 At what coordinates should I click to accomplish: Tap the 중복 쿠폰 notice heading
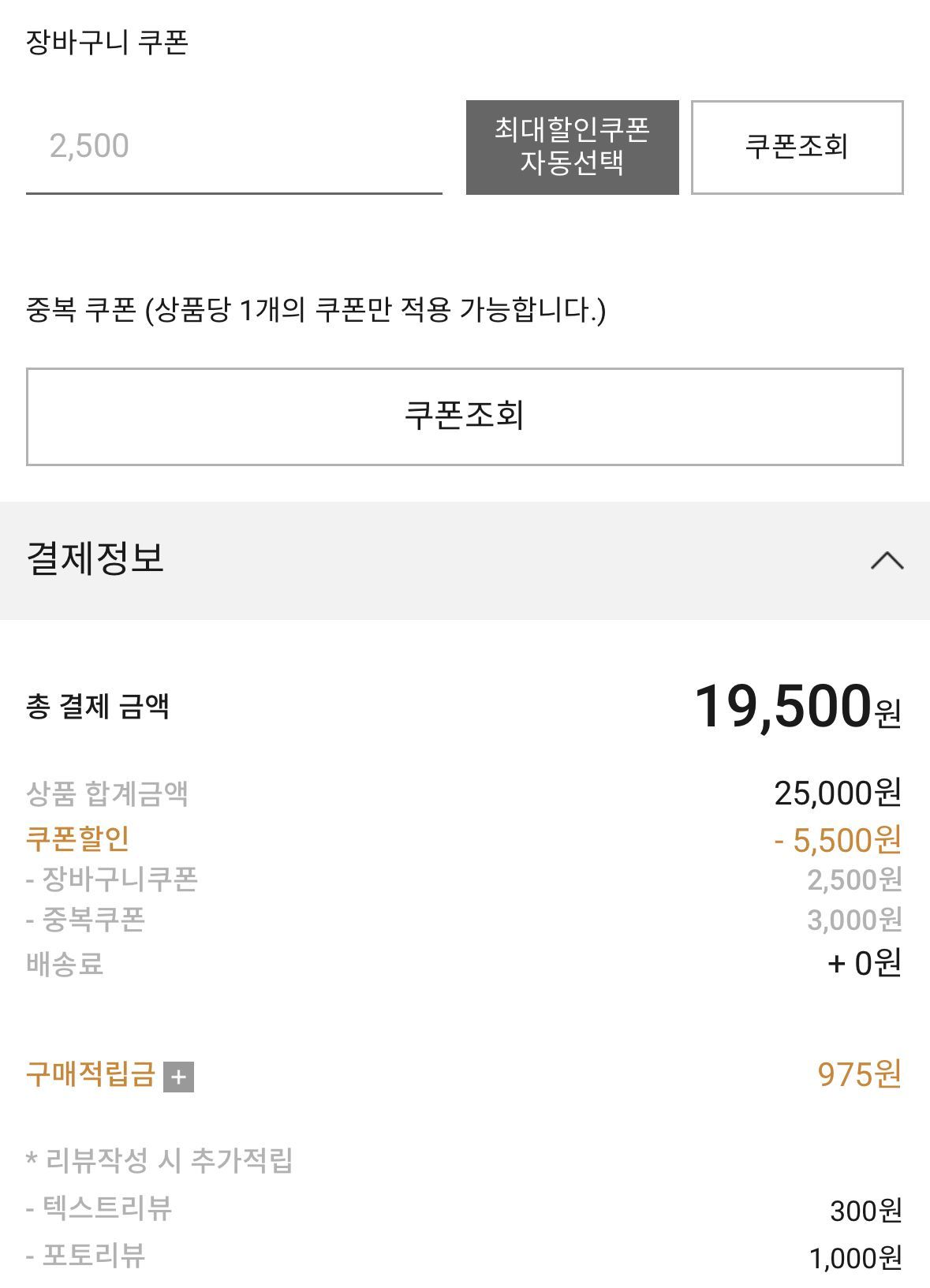coord(316,310)
